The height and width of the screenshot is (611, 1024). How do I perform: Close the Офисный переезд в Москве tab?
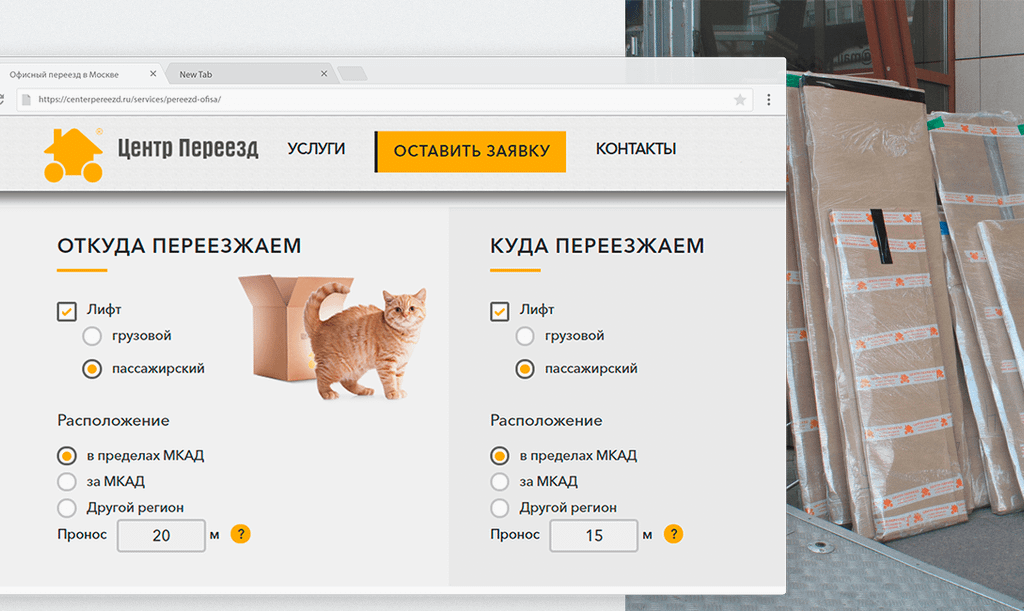coord(153,74)
